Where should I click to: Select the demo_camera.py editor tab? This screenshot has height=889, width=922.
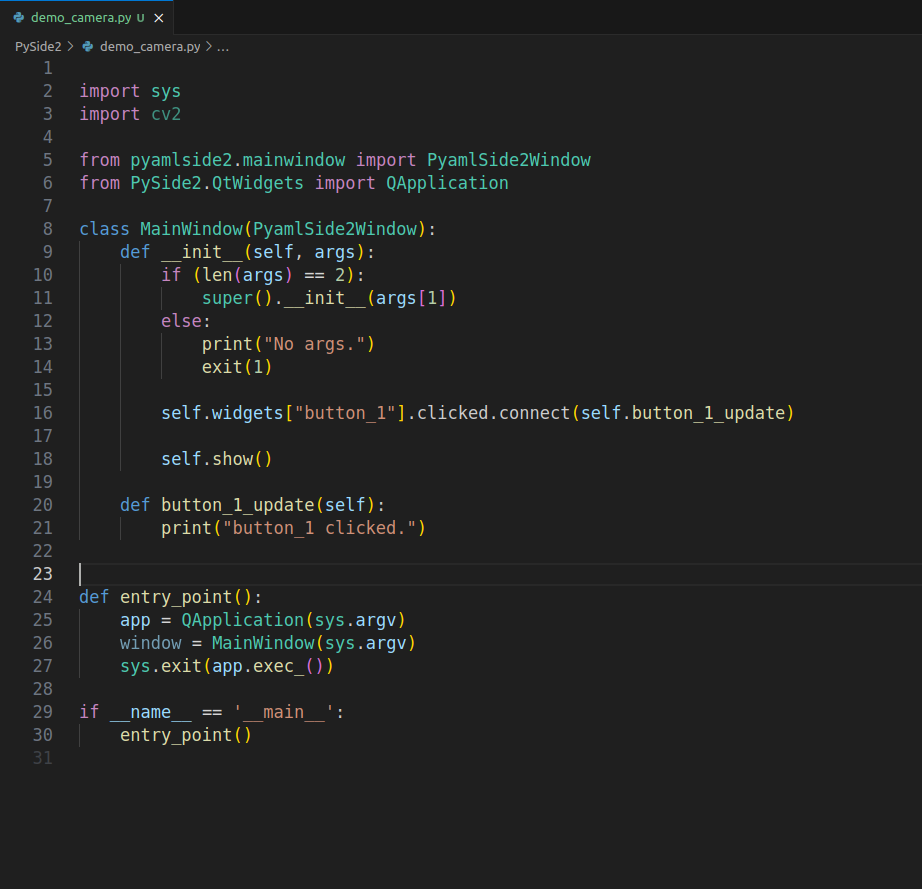click(x=86, y=18)
